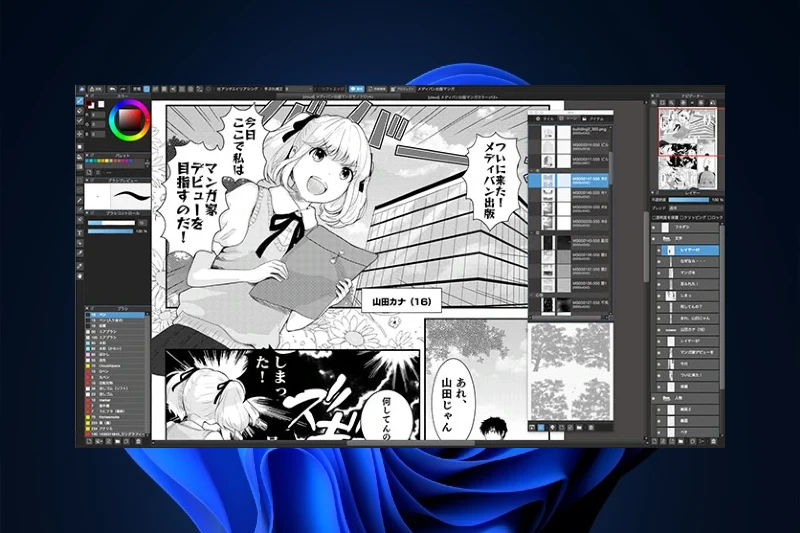Click the color wheel picker
The height and width of the screenshot is (533, 800).
127,120
